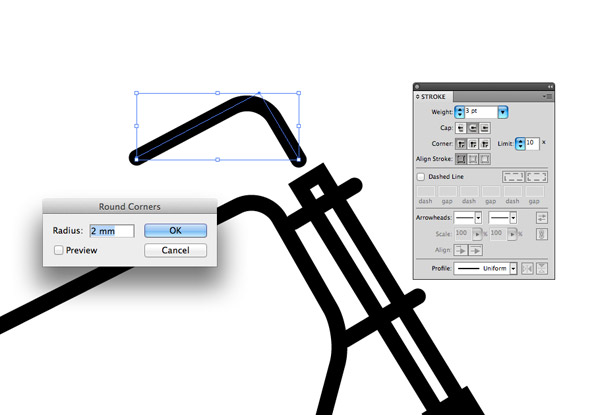The image size is (600, 415).
Task: Click the top-center bounding box handle
Action: pyautogui.click(x=217, y=93)
